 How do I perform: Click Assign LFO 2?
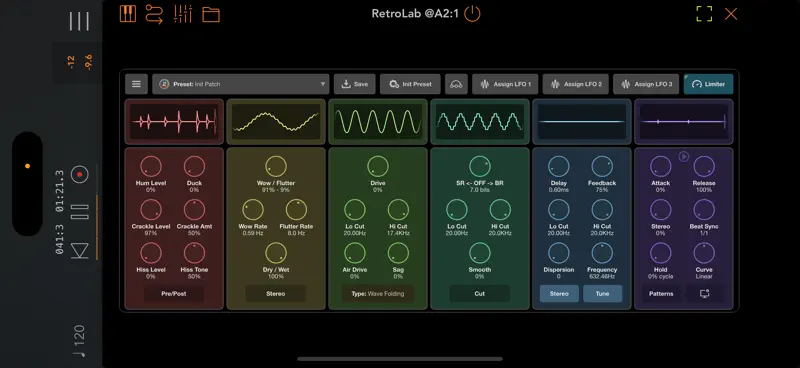(576, 84)
